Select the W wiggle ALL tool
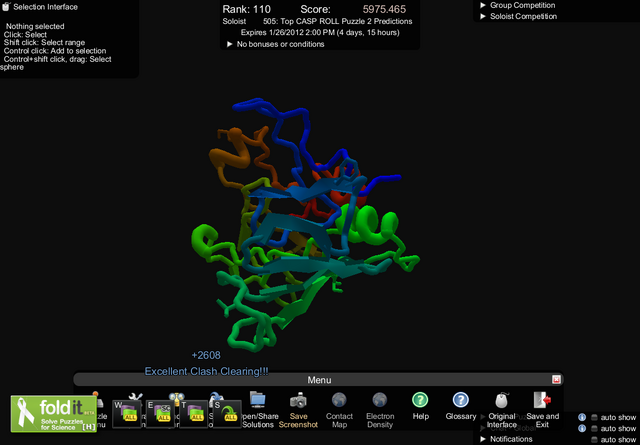 click(127, 414)
